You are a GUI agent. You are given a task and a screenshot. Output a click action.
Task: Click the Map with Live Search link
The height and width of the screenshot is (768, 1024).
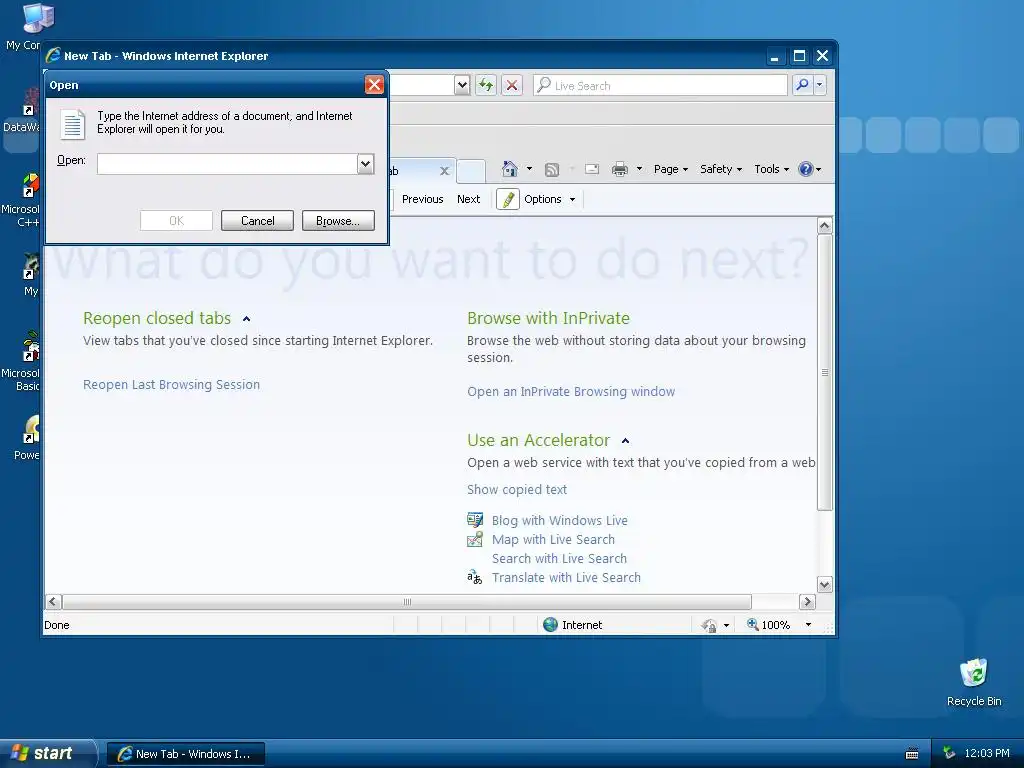[x=553, y=539]
